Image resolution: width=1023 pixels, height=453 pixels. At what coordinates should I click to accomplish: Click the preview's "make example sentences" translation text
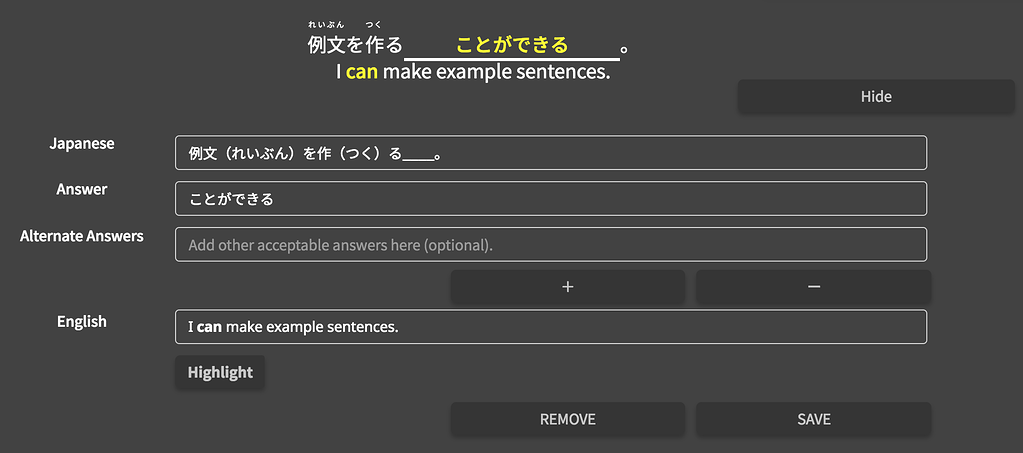pyautogui.click(x=496, y=72)
